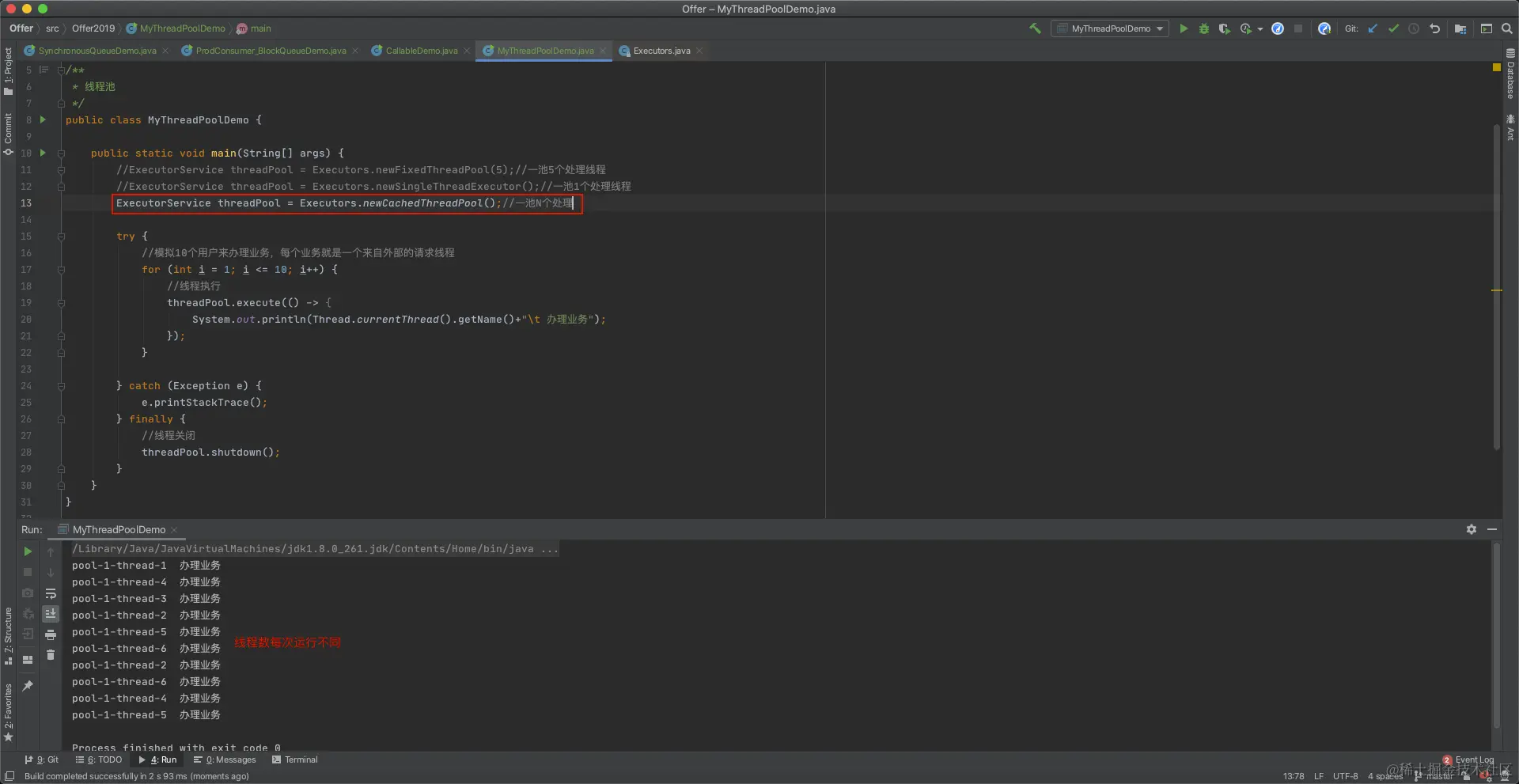
Task: Click the LF line separator status widget
Action: point(1319,776)
